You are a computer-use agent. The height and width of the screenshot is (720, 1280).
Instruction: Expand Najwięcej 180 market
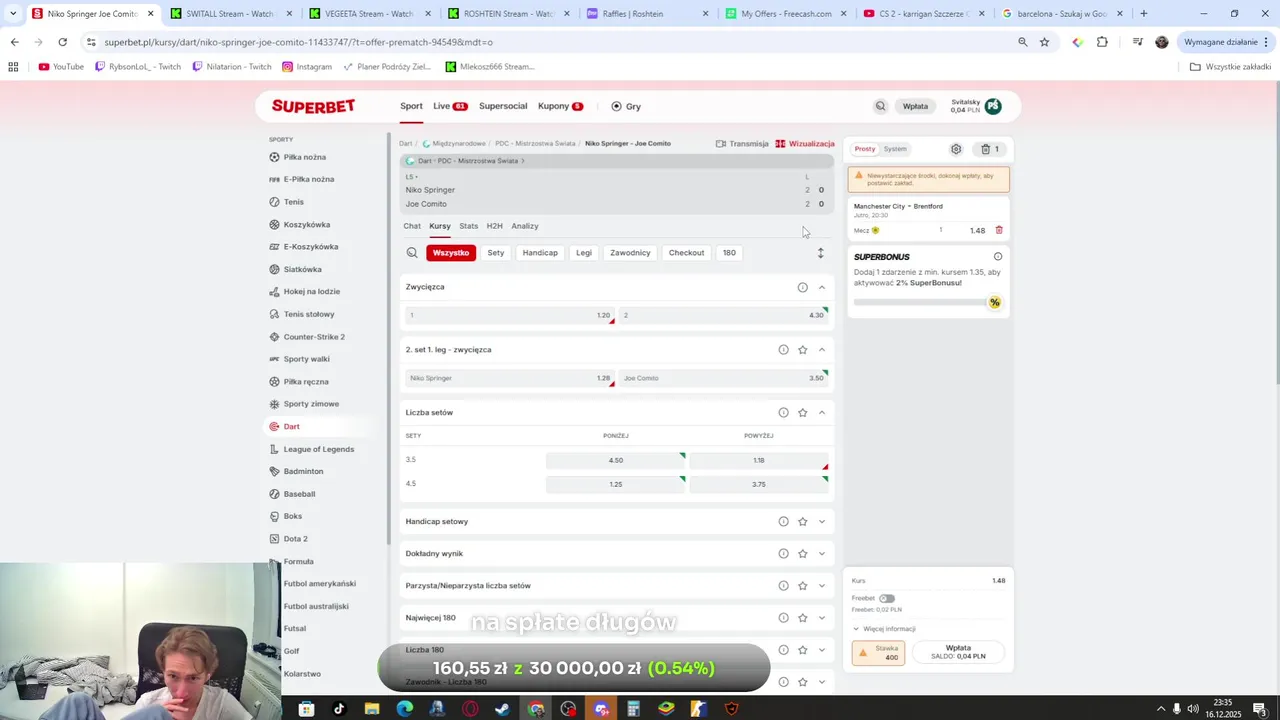coord(822,618)
